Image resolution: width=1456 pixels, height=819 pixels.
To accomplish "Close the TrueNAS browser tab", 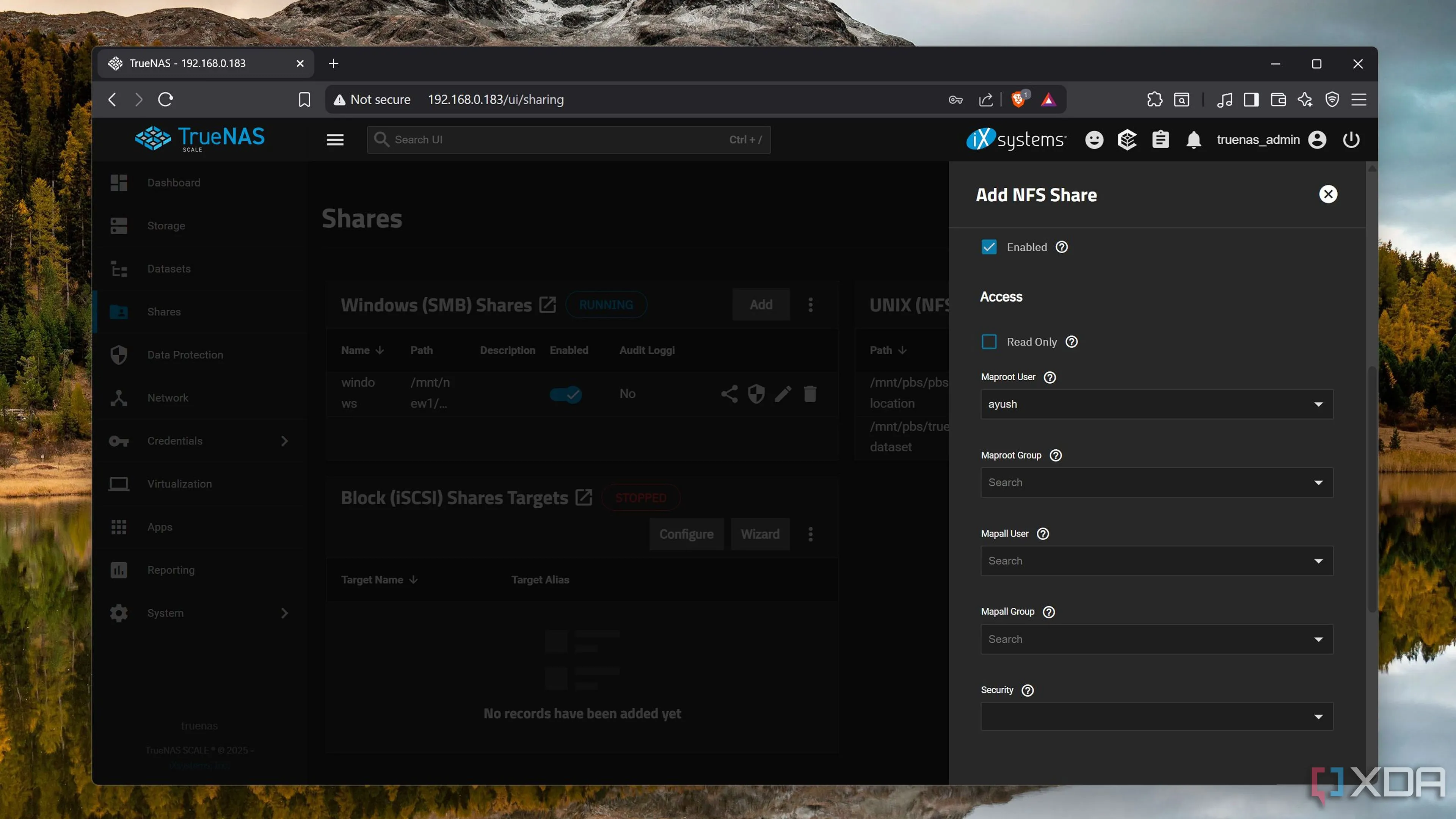I will point(300,63).
